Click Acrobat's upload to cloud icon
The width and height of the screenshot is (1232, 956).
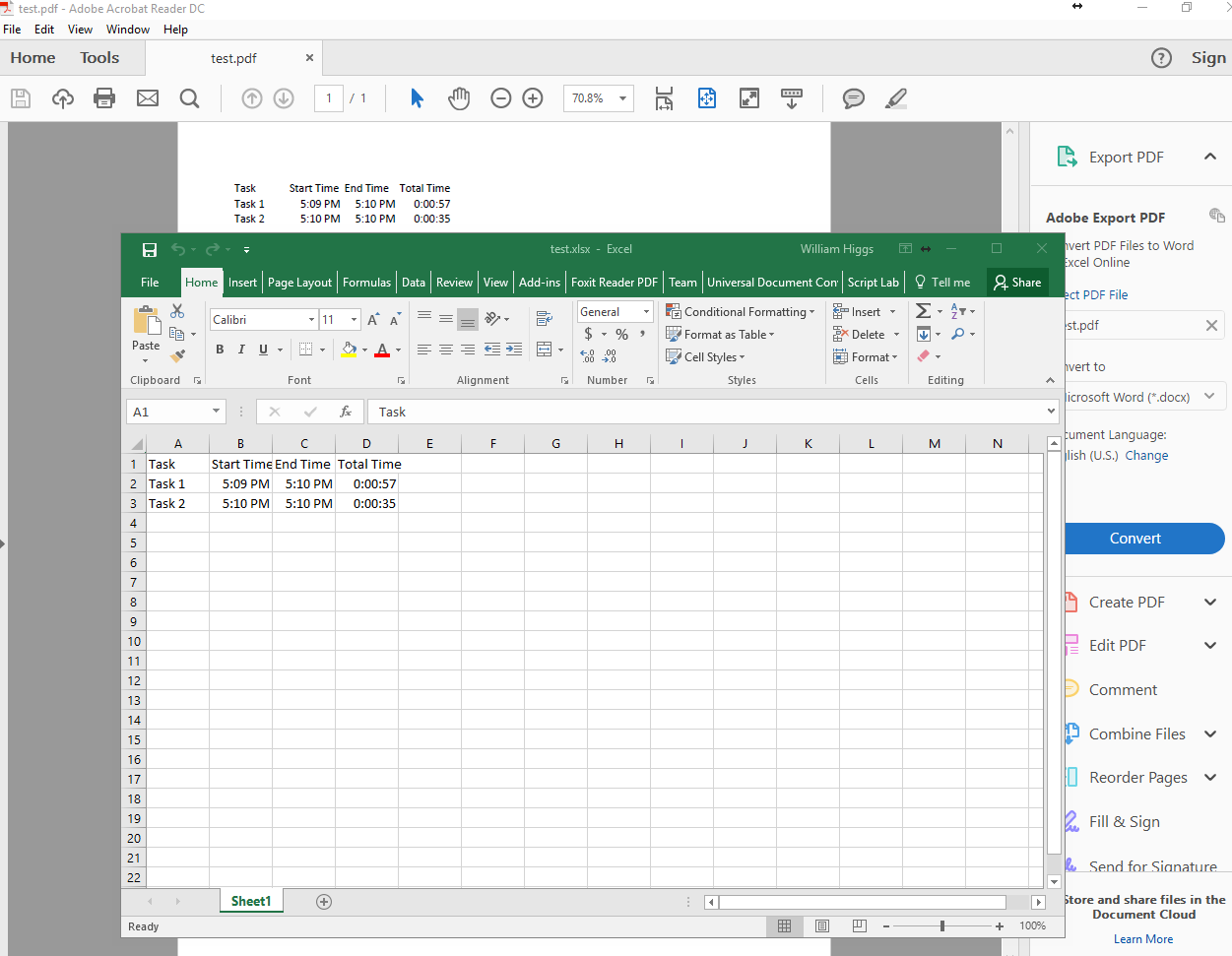[x=63, y=98]
